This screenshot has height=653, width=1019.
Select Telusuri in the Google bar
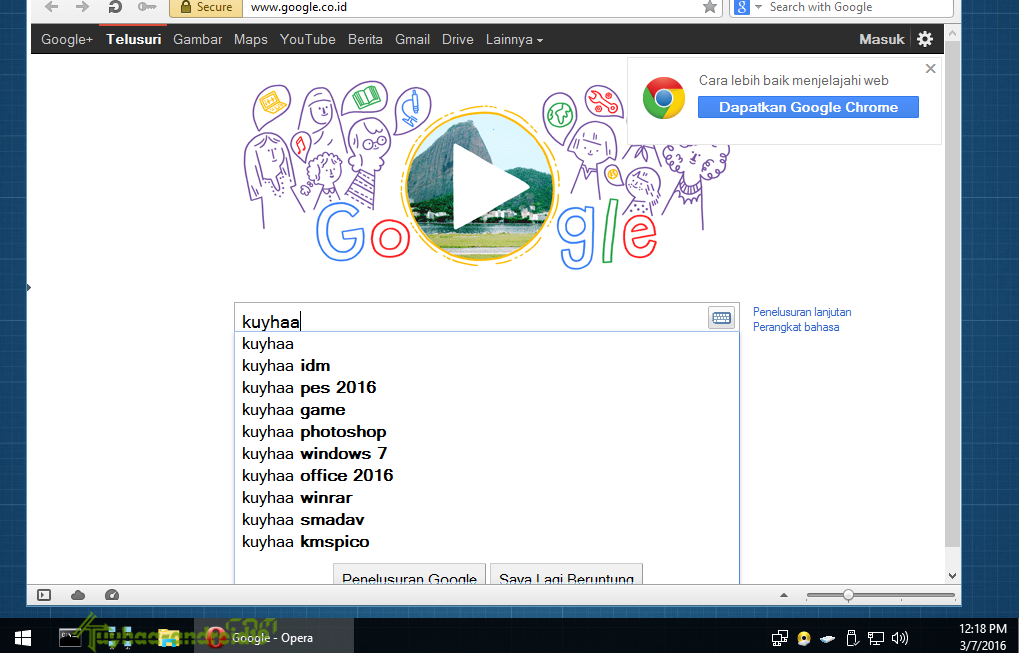click(134, 39)
